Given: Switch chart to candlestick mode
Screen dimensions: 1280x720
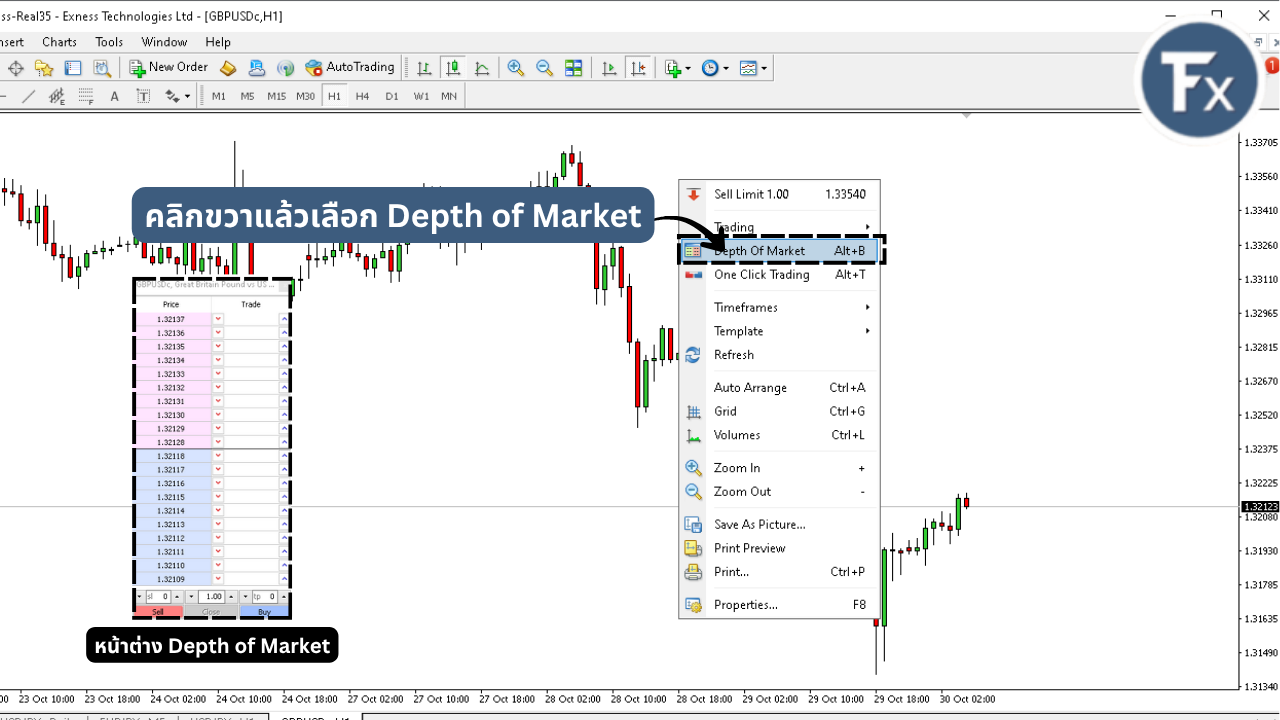Looking at the screenshot, I should click(453, 68).
